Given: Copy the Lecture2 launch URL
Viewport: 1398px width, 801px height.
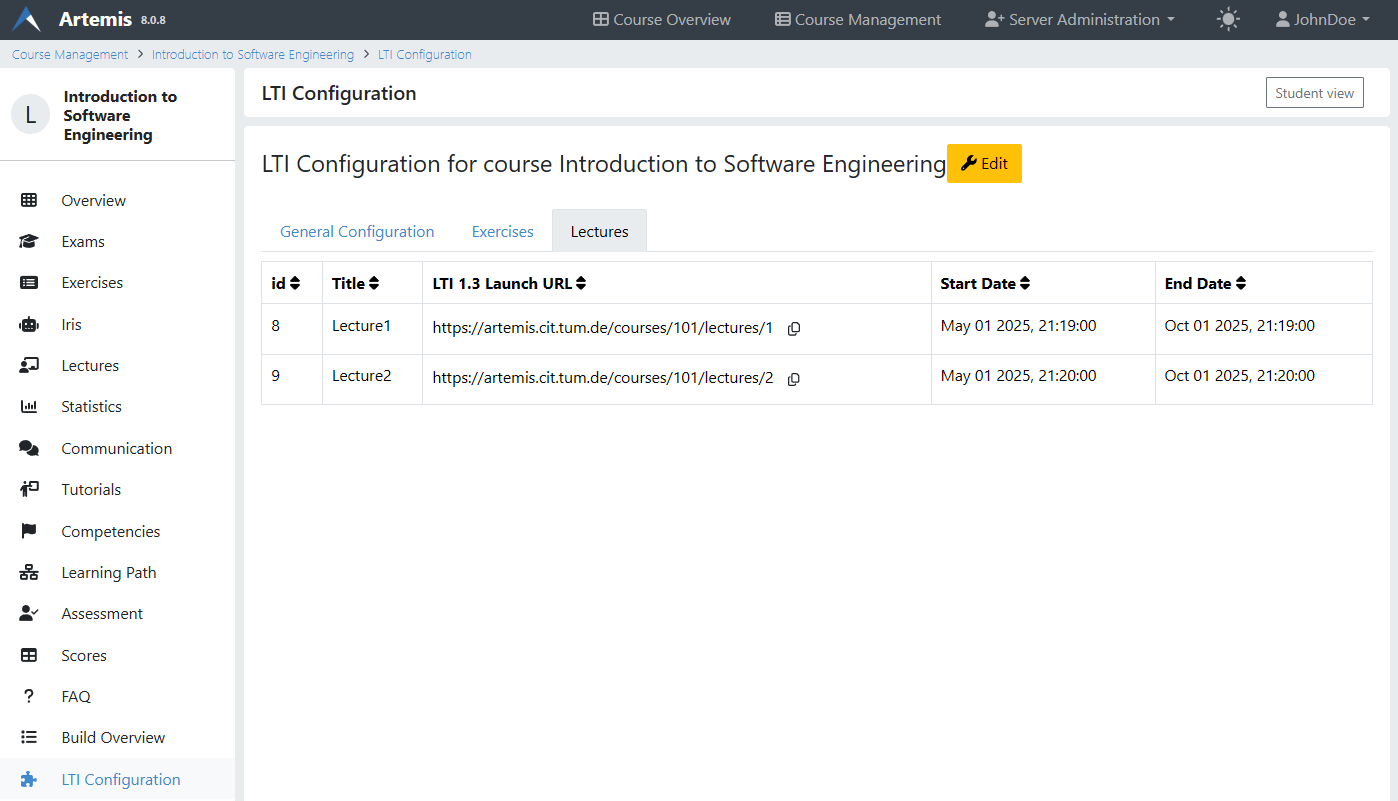Looking at the screenshot, I should tap(794, 379).
